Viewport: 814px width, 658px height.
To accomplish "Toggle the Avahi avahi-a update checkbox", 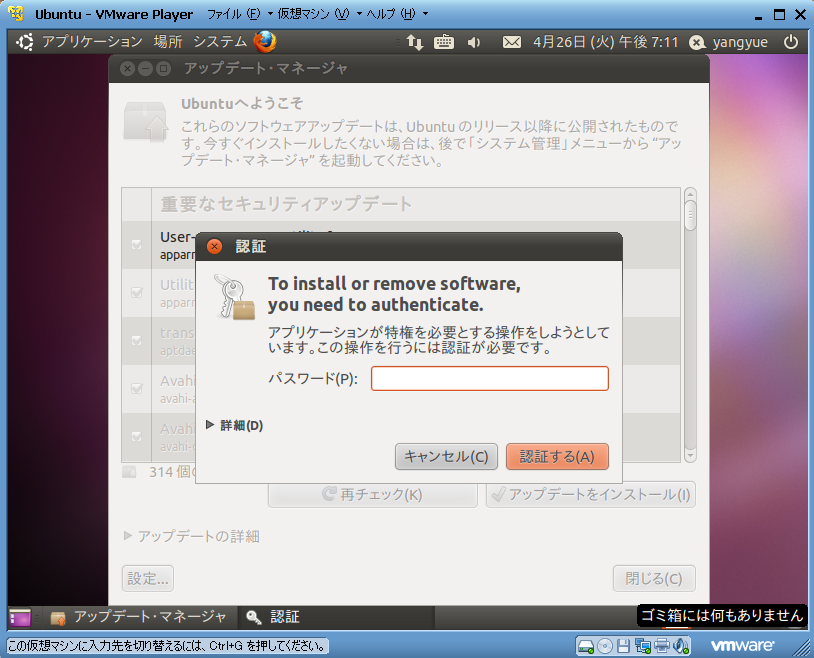I will (x=137, y=388).
